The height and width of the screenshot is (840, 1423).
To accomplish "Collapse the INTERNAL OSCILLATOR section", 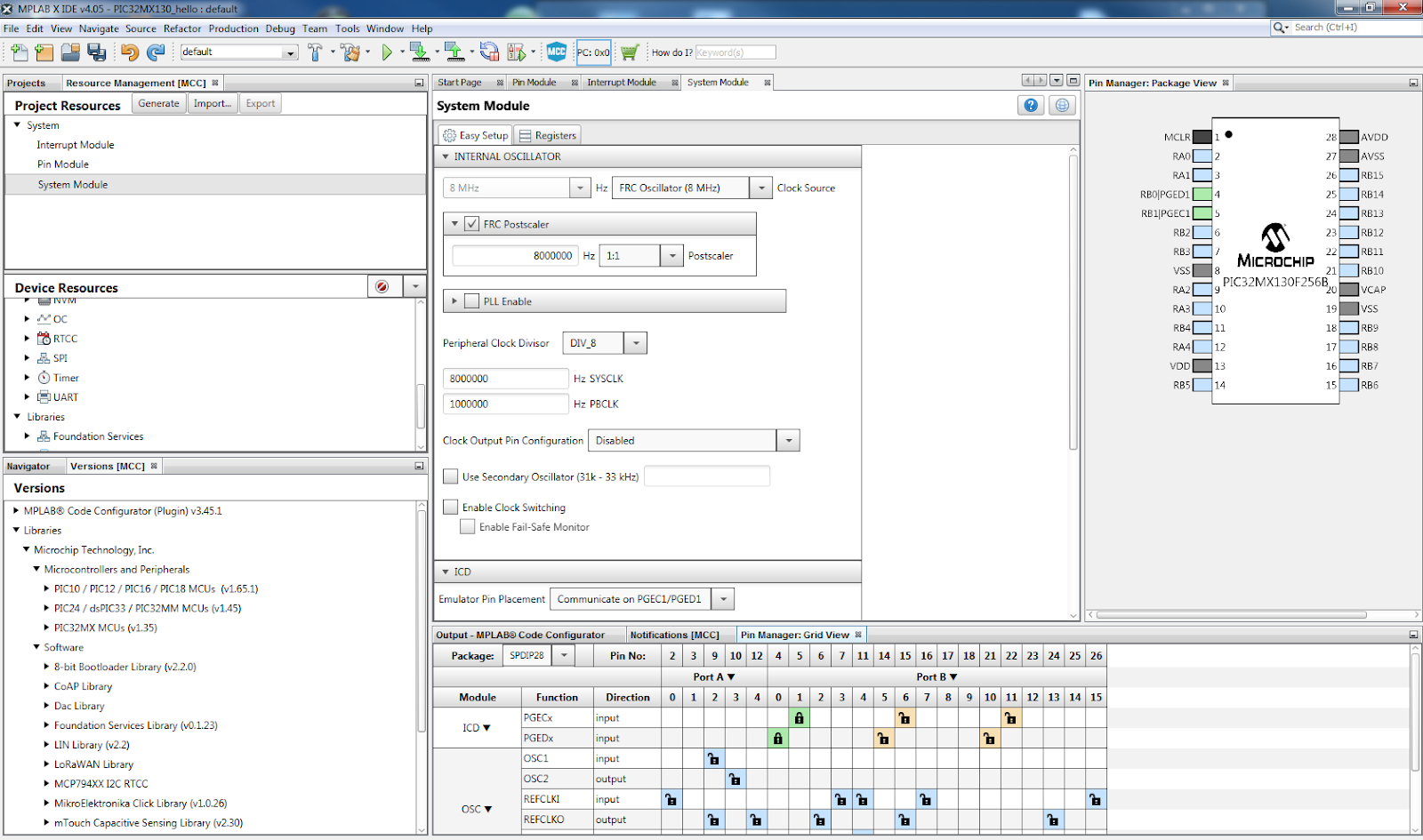I will tap(446, 156).
